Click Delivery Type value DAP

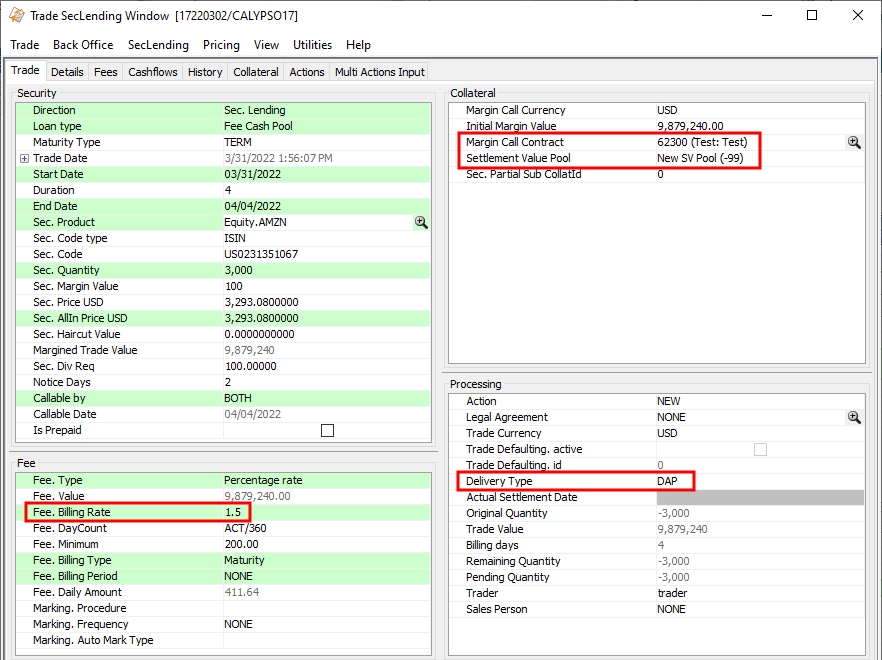pyautogui.click(x=667, y=482)
